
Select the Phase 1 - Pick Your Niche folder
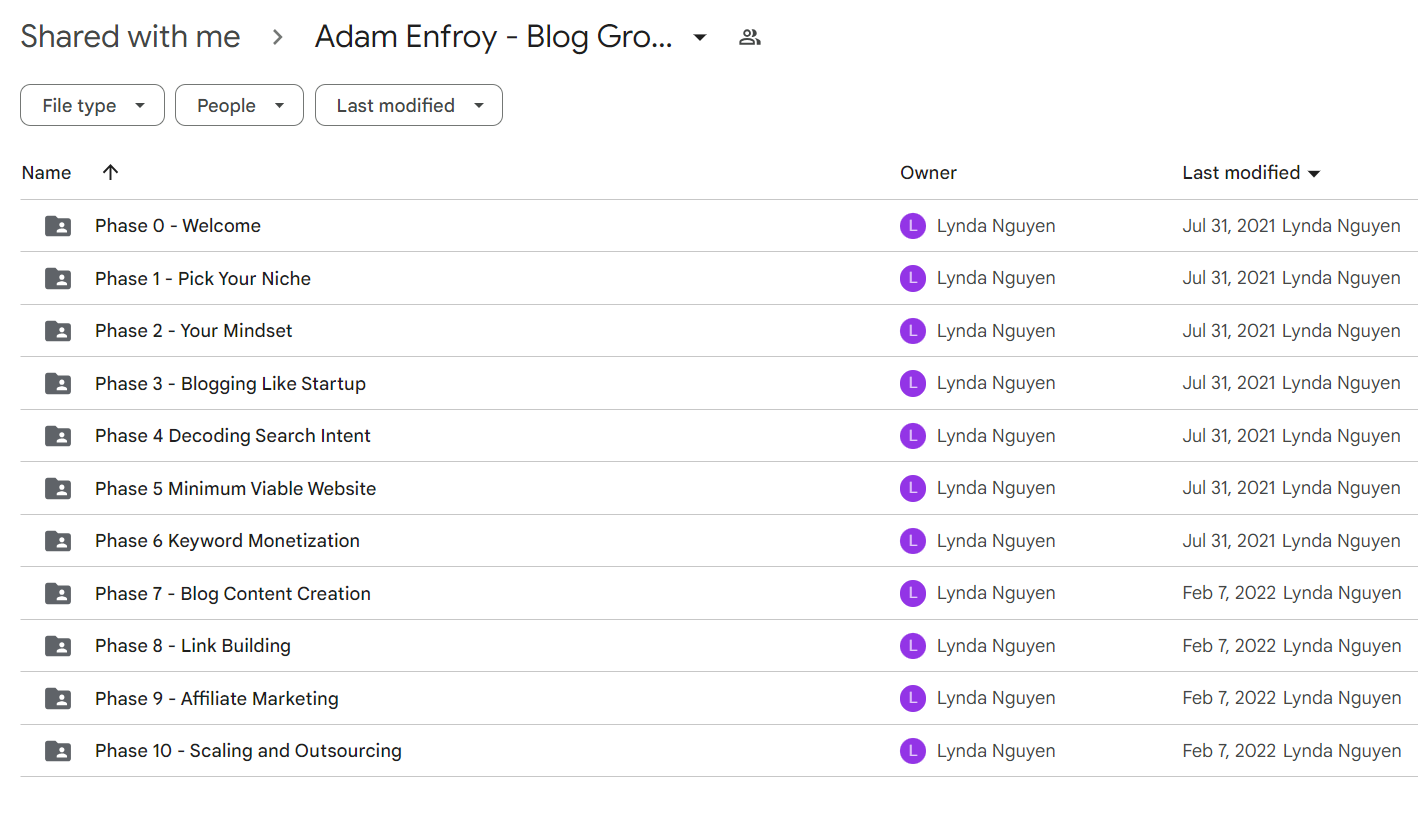719,278
